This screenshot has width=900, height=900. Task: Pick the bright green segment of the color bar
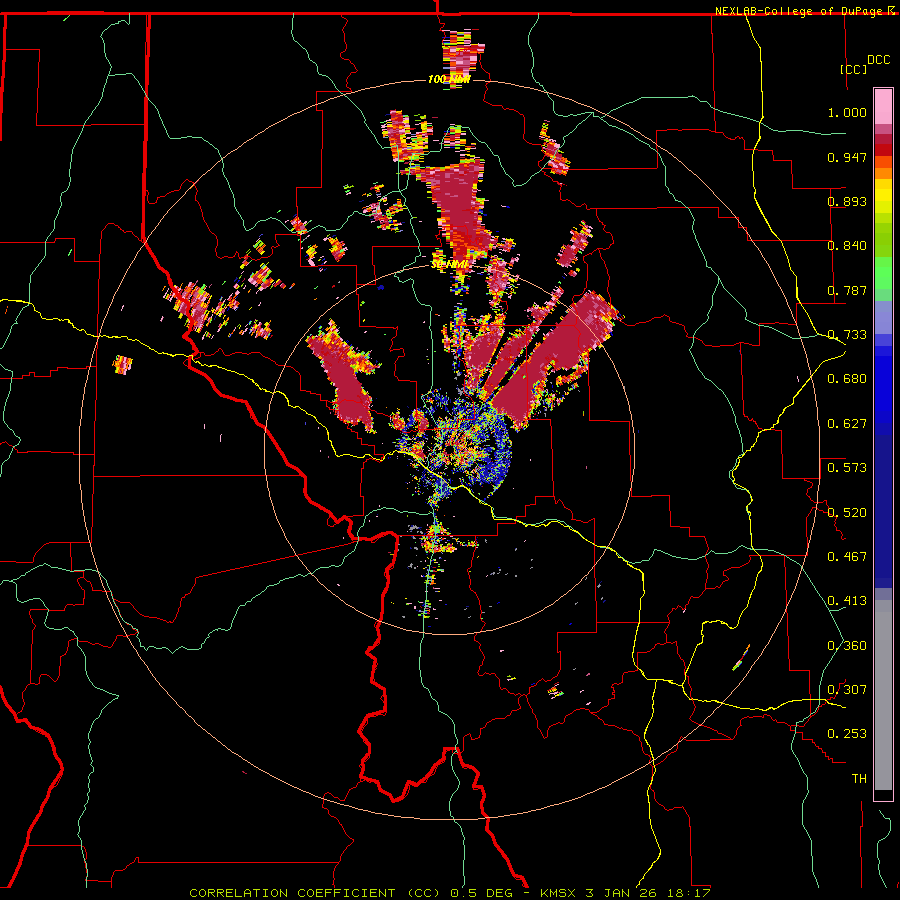tap(883, 273)
